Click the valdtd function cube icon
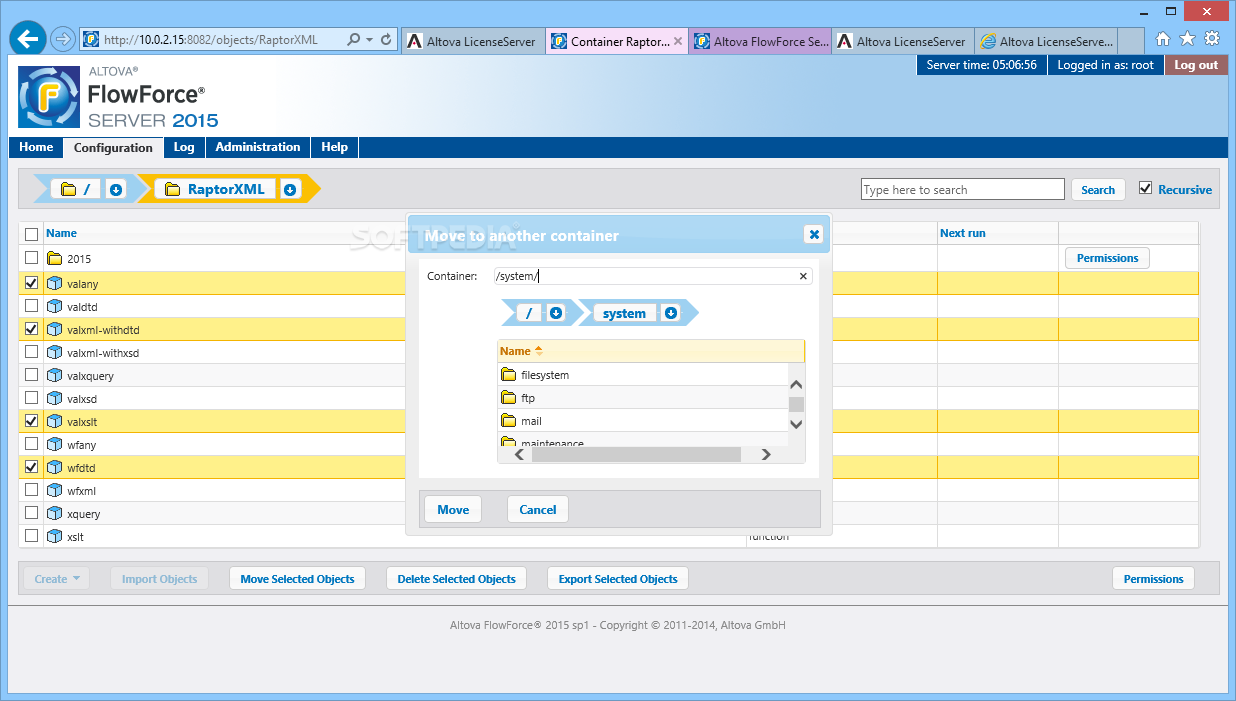1236x701 pixels. click(55, 306)
